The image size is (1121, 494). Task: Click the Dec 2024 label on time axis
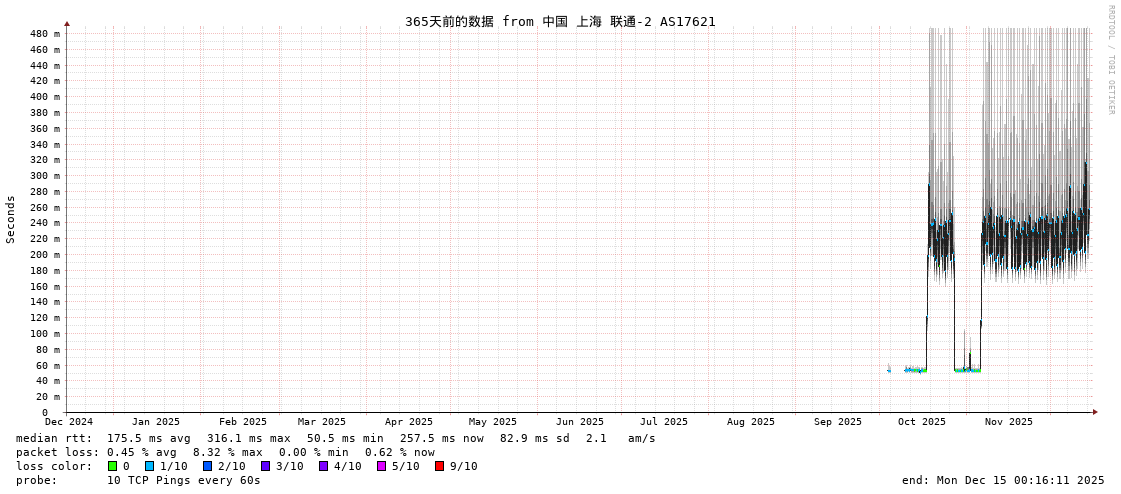(x=69, y=422)
